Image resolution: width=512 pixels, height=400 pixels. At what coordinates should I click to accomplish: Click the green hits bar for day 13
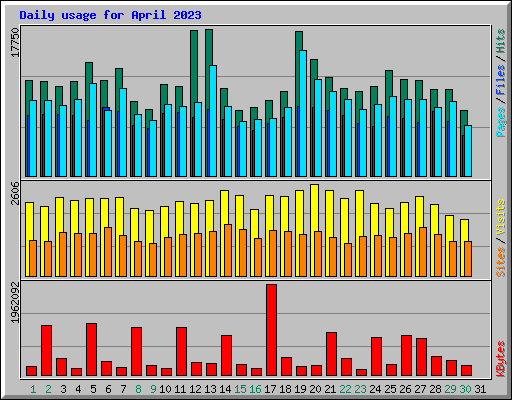209,47
